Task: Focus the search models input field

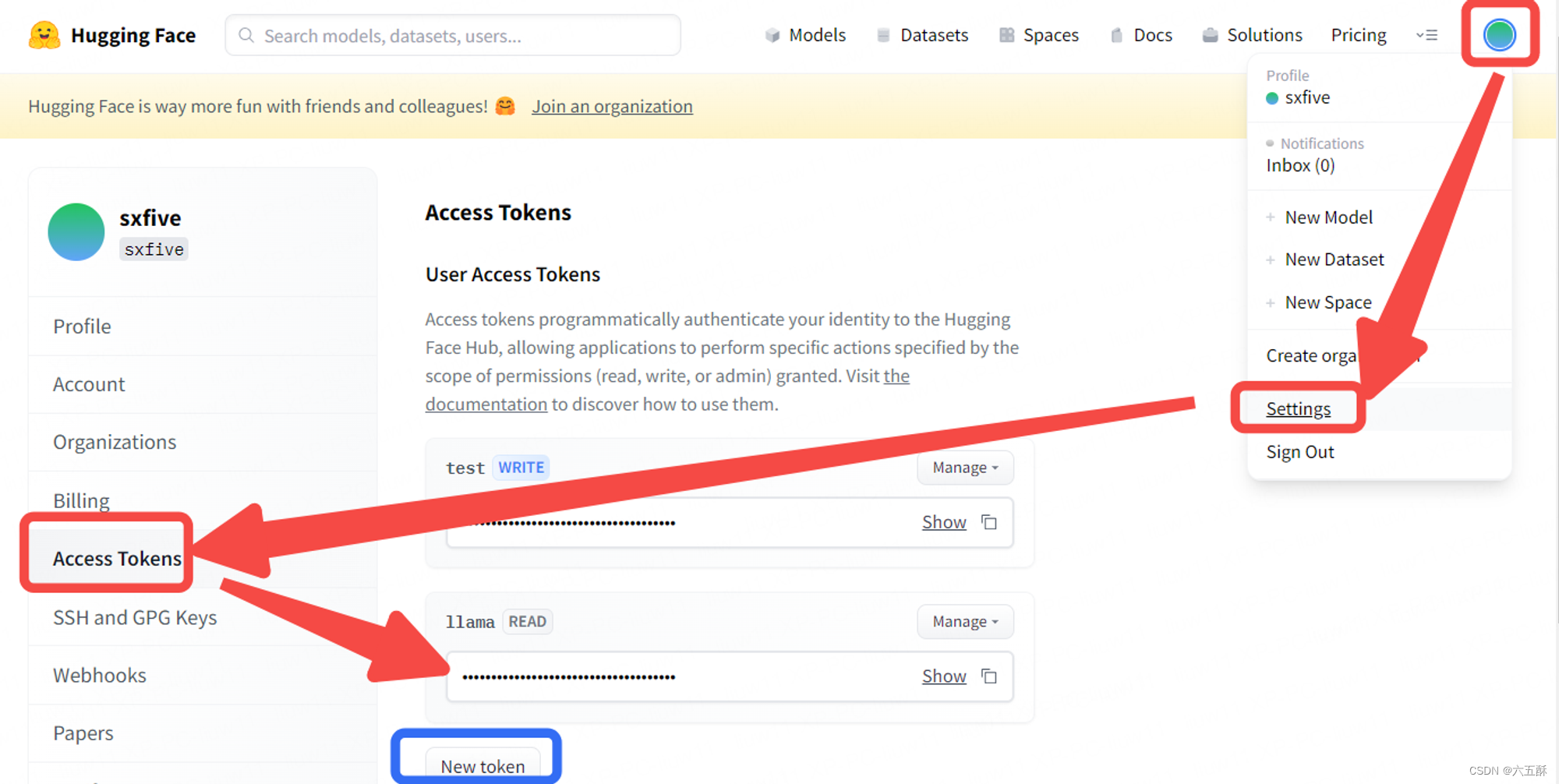Action: point(453,35)
